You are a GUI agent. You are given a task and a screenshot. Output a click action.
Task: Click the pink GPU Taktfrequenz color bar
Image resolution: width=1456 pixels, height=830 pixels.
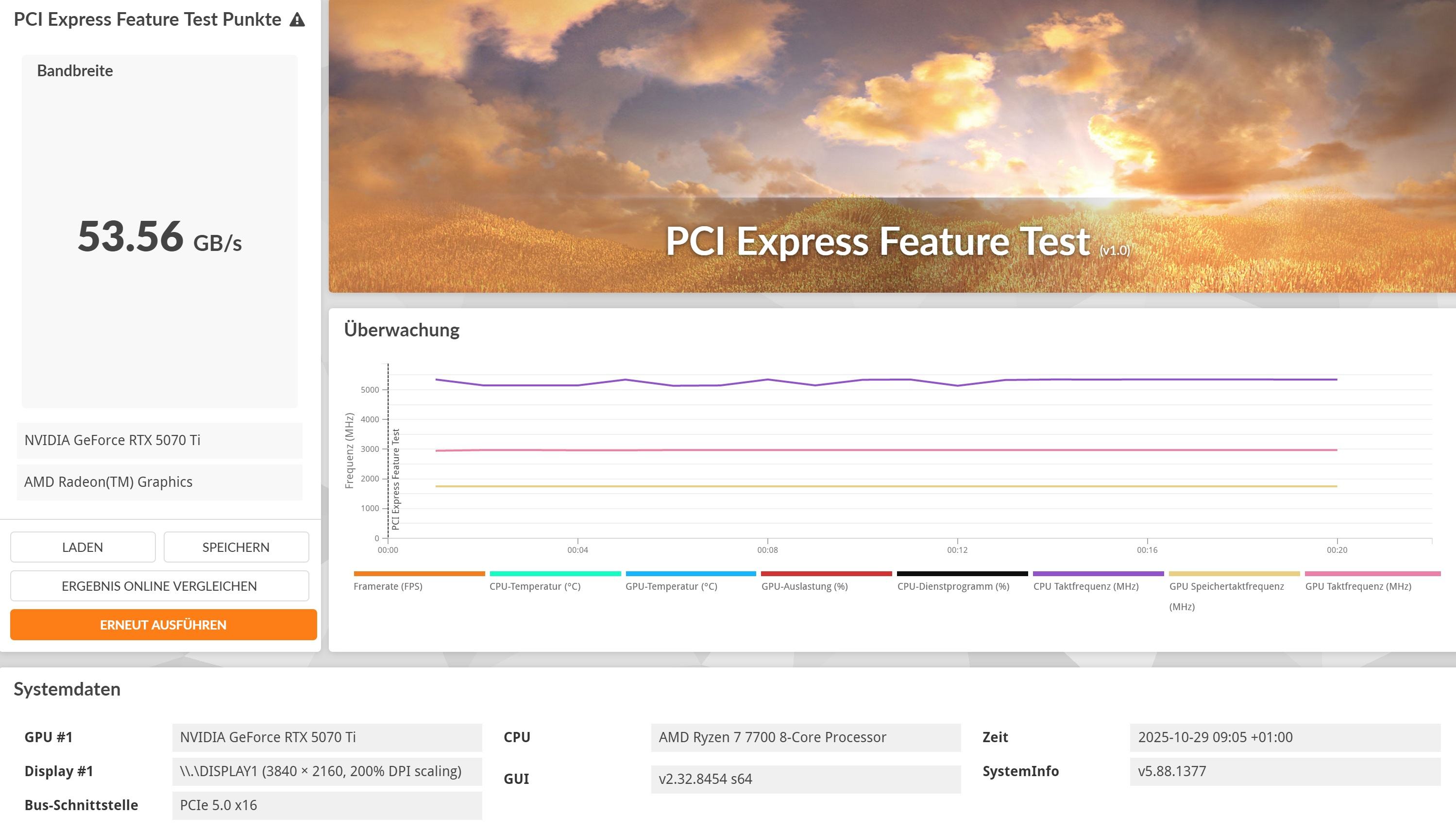point(1372,573)
